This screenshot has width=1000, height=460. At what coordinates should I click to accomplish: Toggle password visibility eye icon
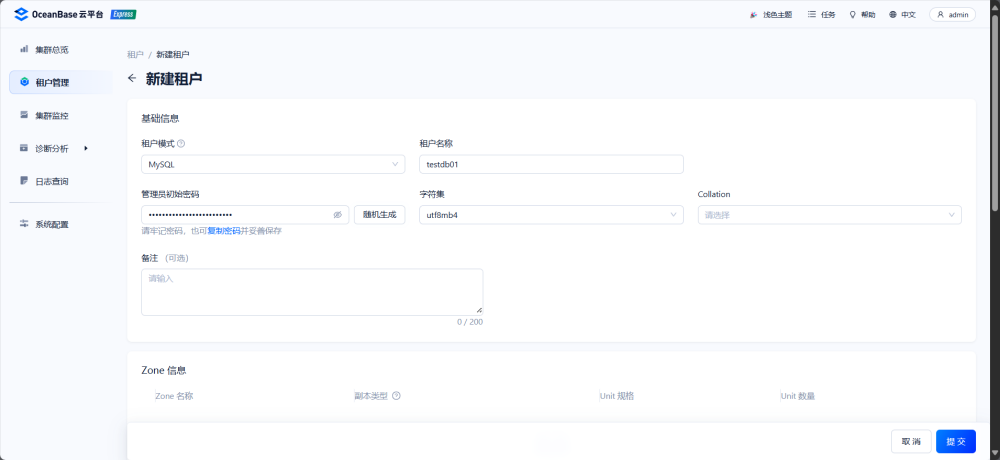[x=338, y=215]
